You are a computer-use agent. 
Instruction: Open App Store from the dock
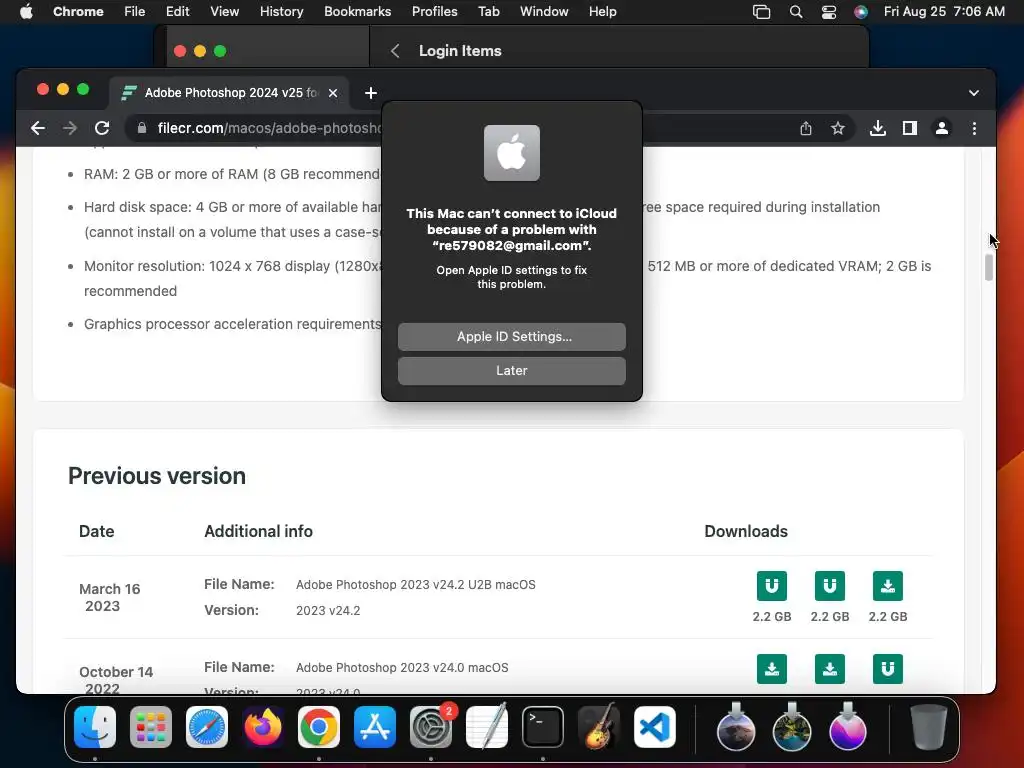point(375,727)
